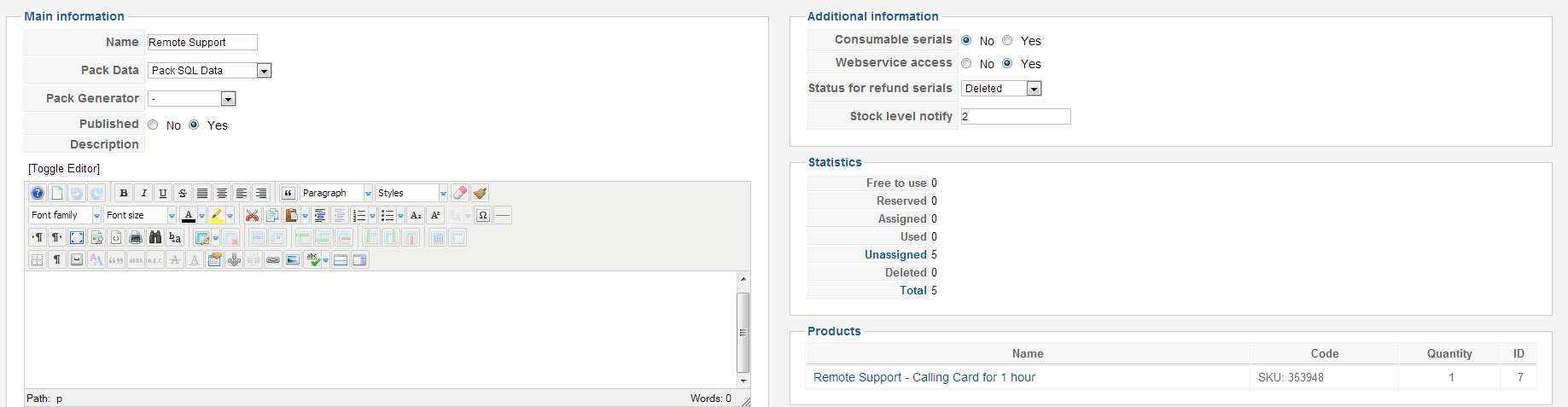Toggle fullscreen editor mode
Viewport: 1568px width, 407px height.
tap(77, 237)
